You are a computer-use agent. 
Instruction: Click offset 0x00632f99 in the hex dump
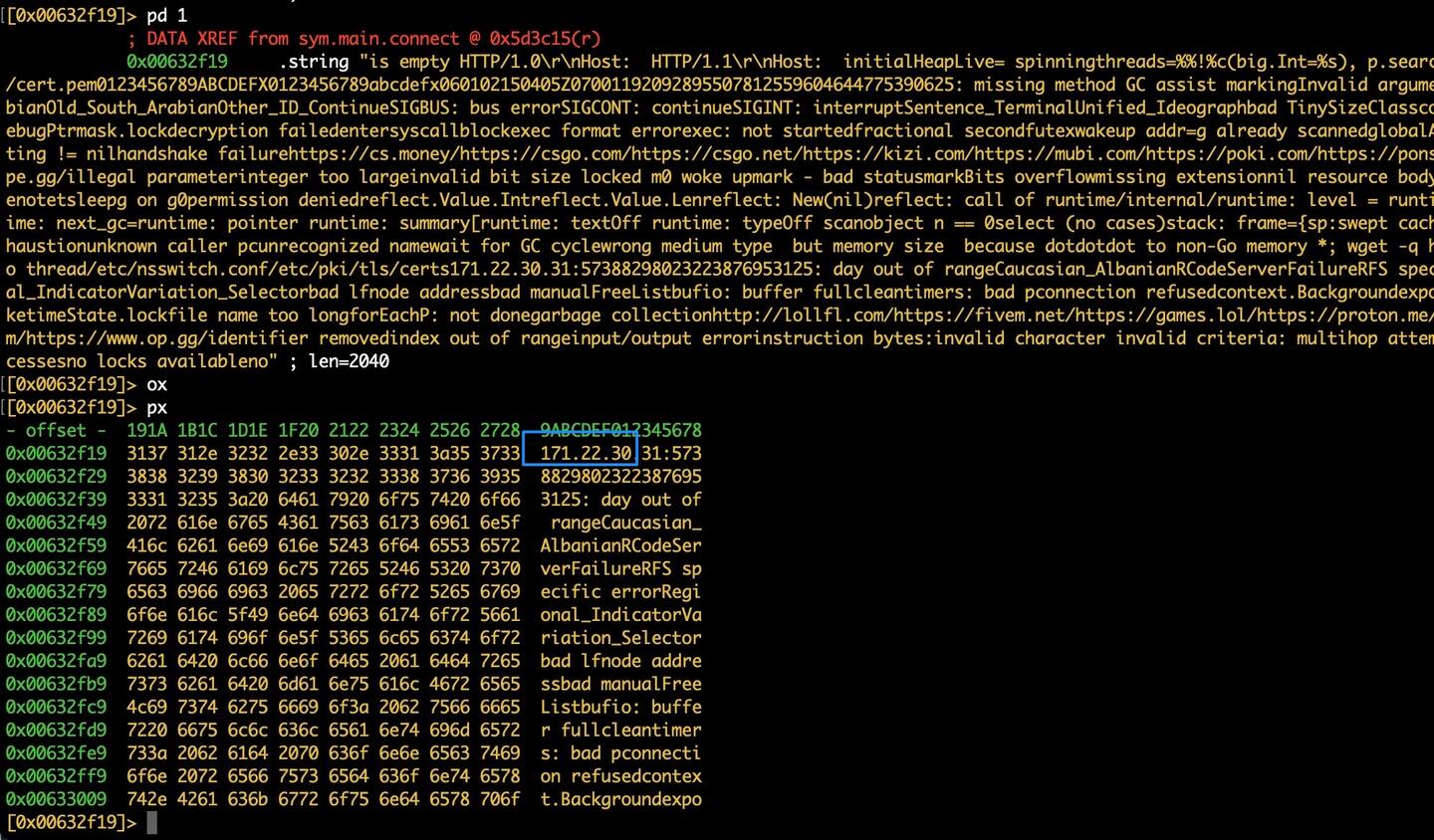tap(56, 638)
